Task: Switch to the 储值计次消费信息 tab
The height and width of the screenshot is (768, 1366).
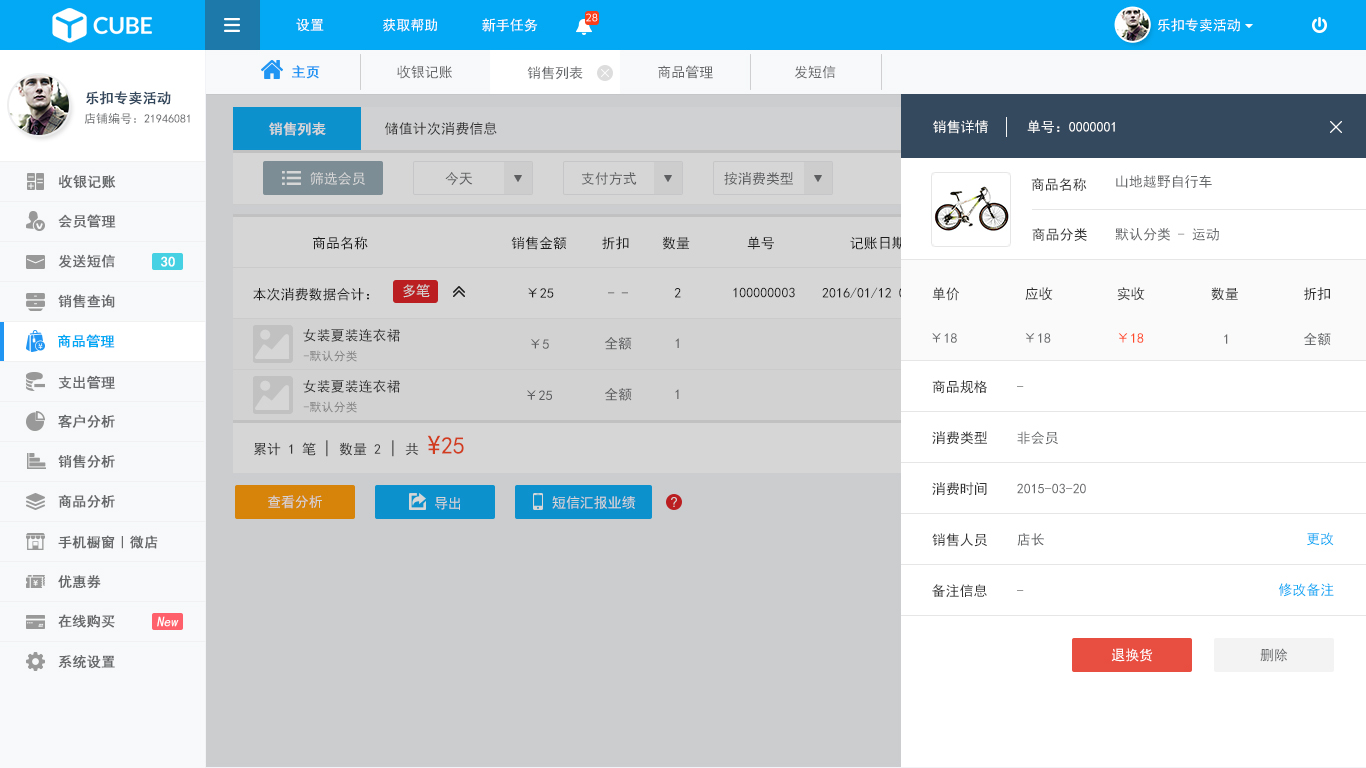Action: [441, 129]
